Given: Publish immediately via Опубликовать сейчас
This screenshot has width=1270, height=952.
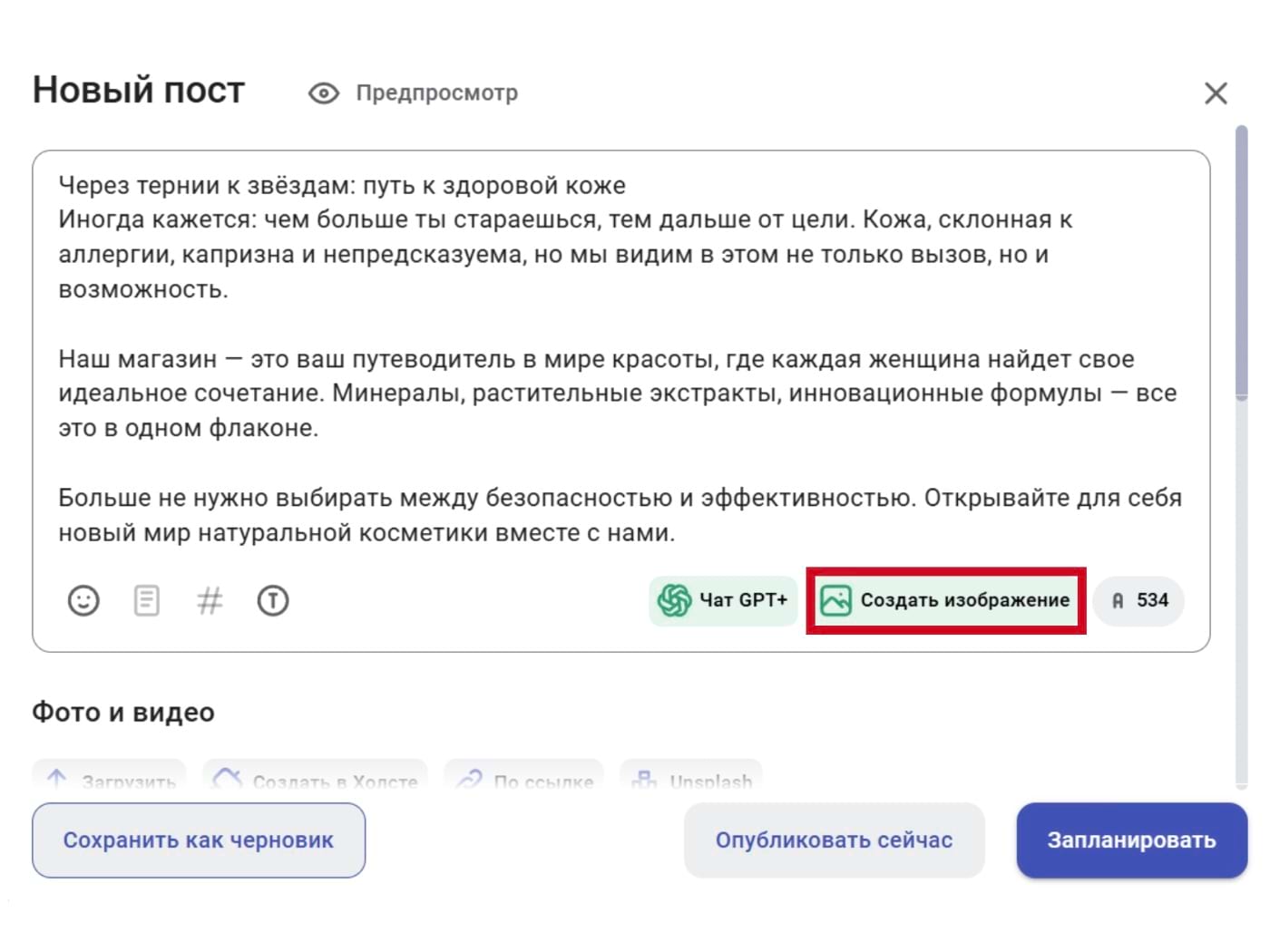Looking at the screenshot, I should coord(834,840).
